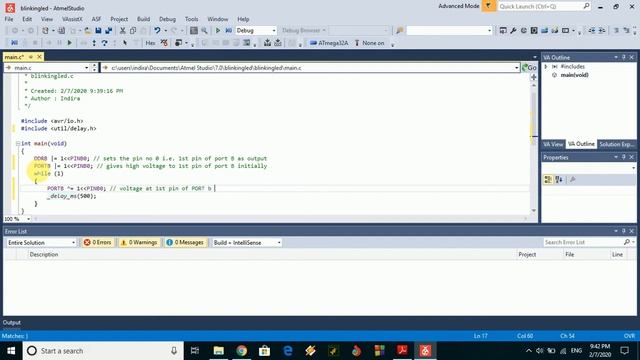Click the Task View taskbar icon
The image size is (640, 360).
(195, 351)
